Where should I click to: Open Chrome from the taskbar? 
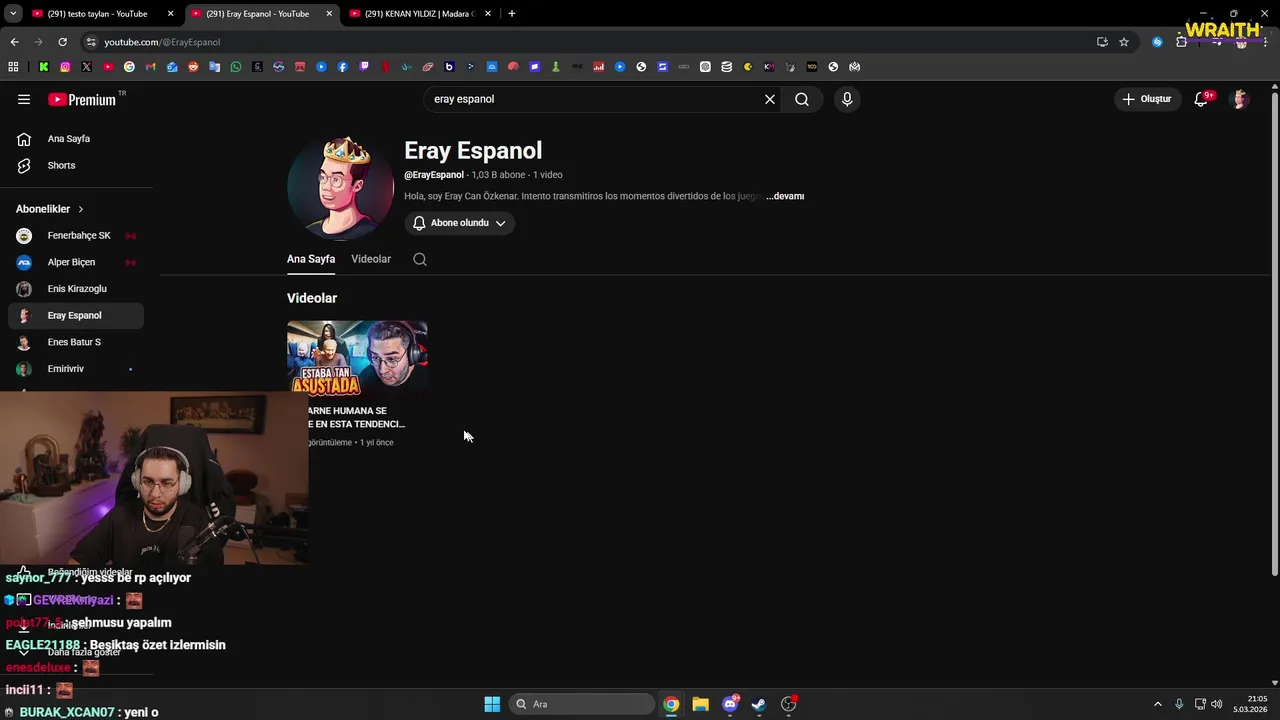point(671,704)
